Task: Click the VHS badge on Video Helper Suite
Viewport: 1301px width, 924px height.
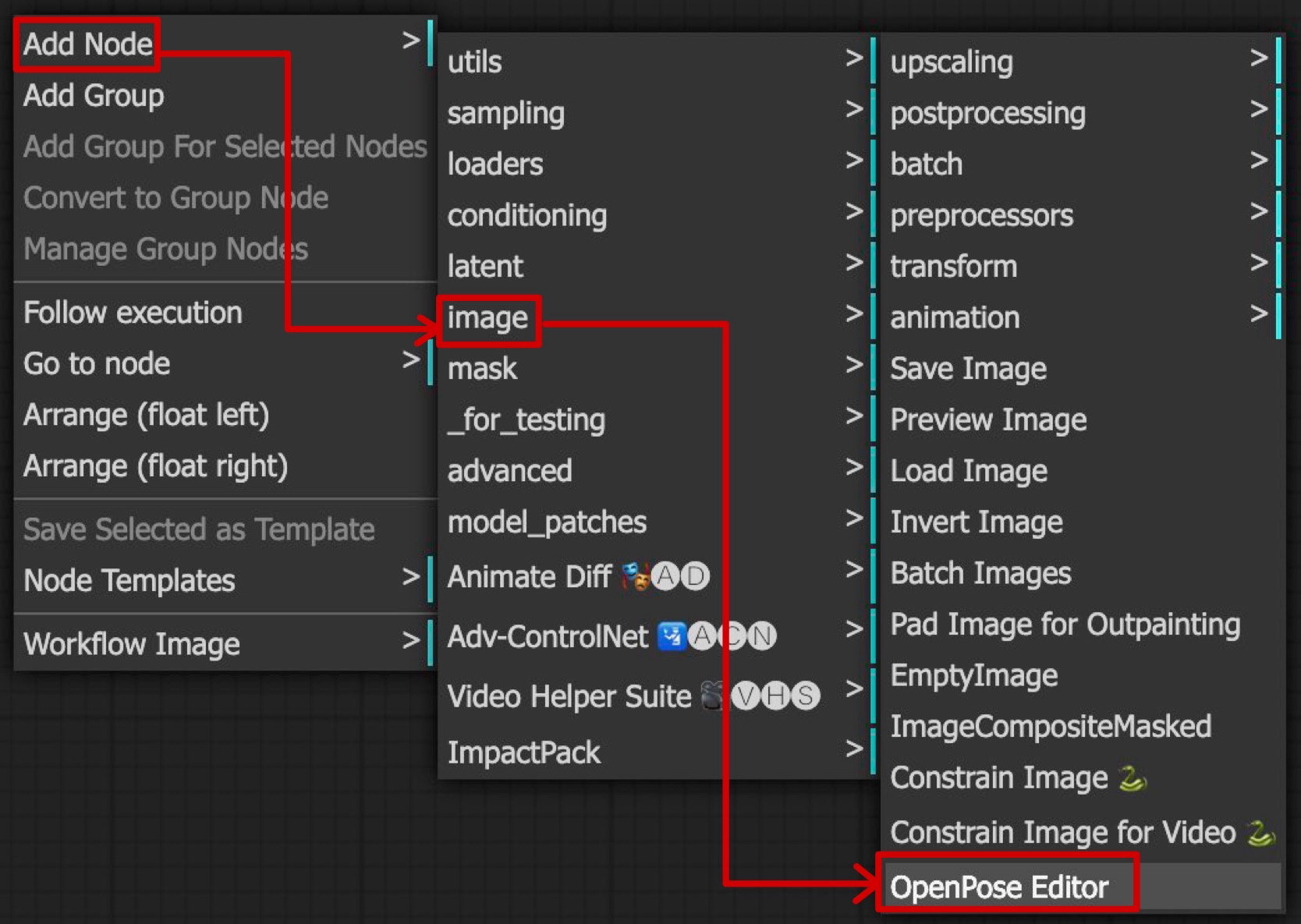Action: pyautogui.click(x=775, y=696)
